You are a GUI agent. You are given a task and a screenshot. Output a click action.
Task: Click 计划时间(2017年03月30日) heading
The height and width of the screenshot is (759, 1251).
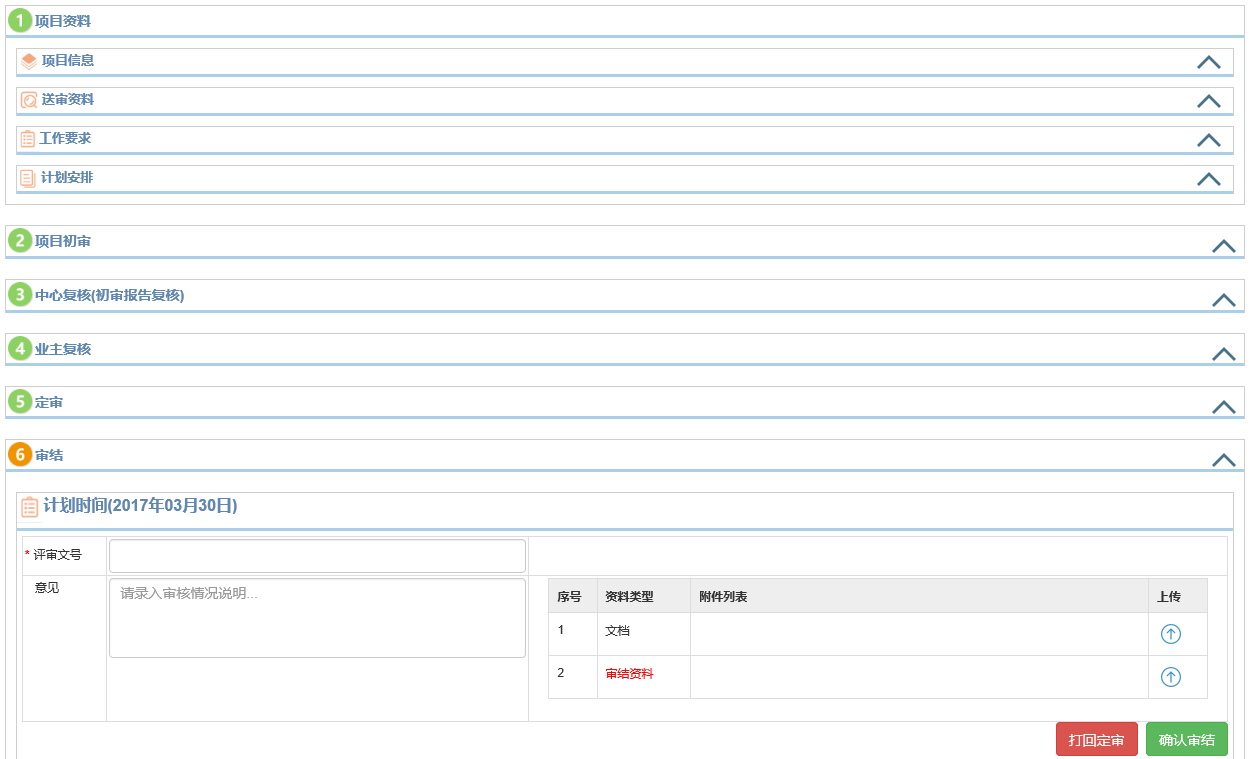click(x=140, y=505)
